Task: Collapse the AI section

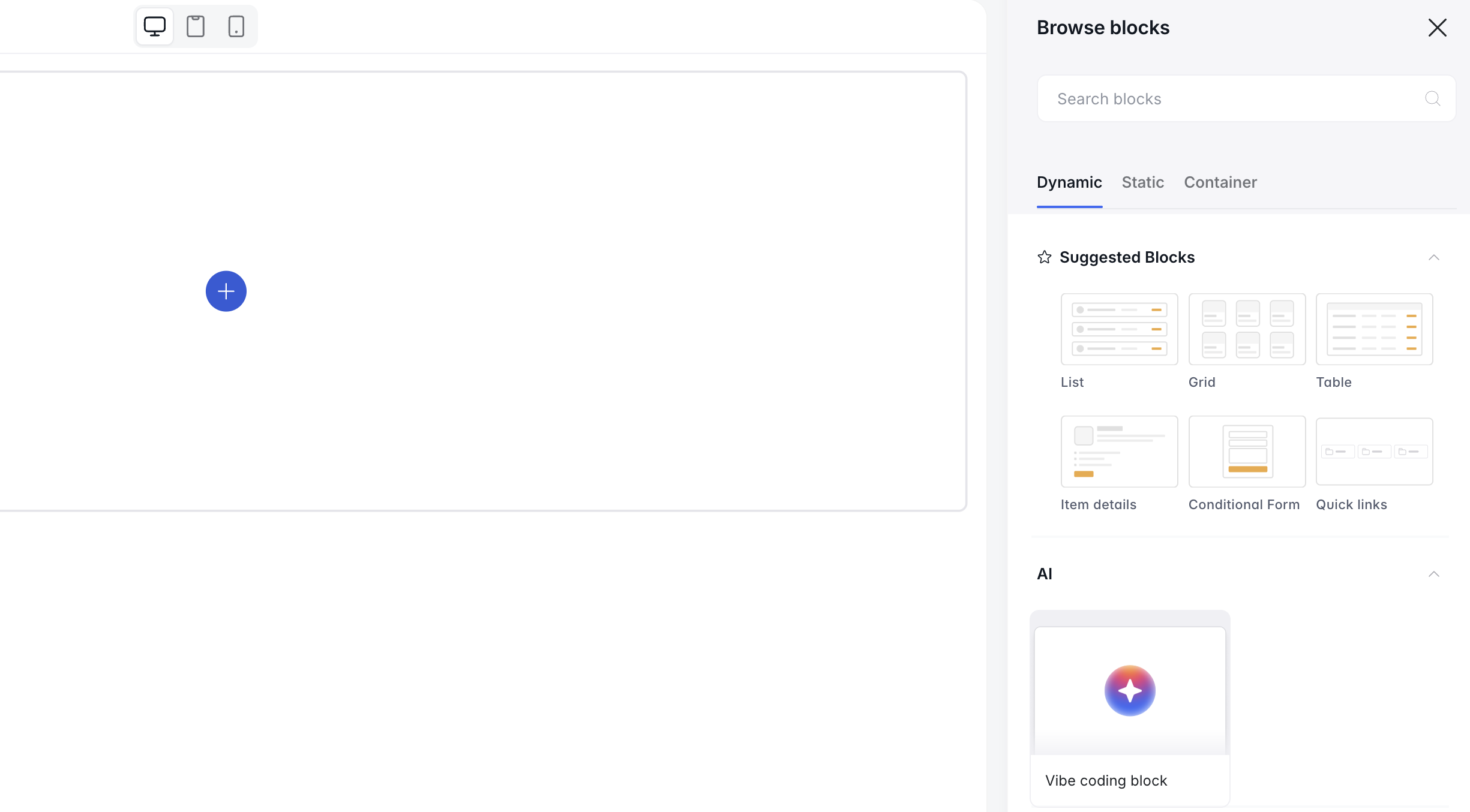Action: pos(1433,575)
